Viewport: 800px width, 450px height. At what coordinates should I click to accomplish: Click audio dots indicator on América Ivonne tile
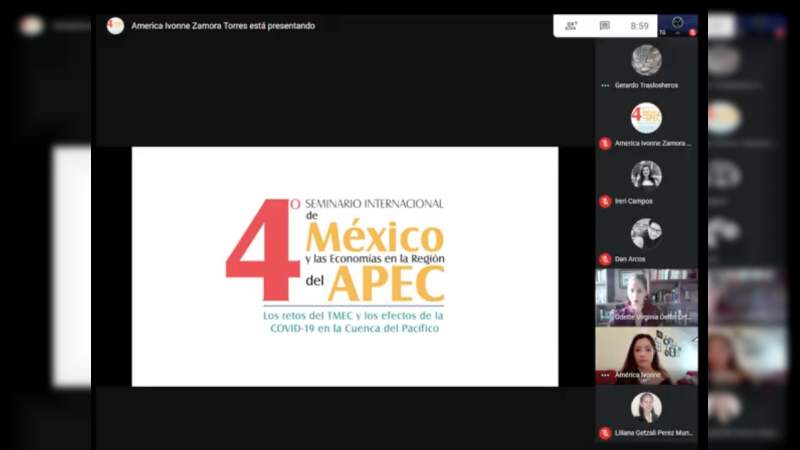pyautogui.click(x=605, y=375)
